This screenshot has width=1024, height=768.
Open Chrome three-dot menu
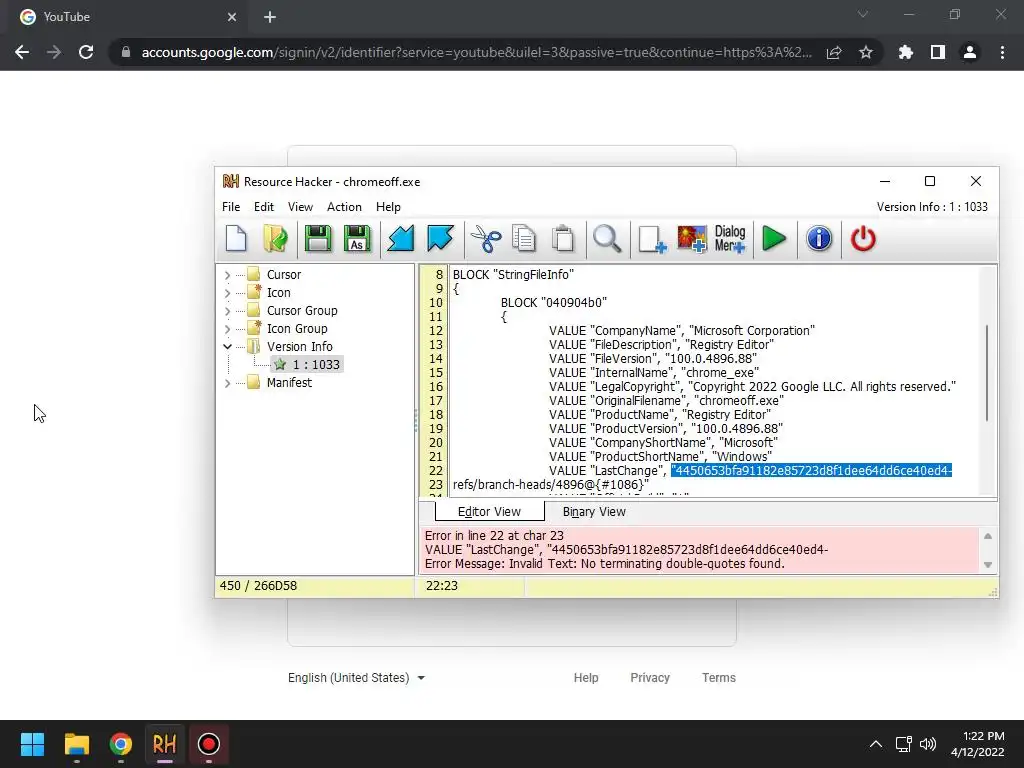point(1002,52)
